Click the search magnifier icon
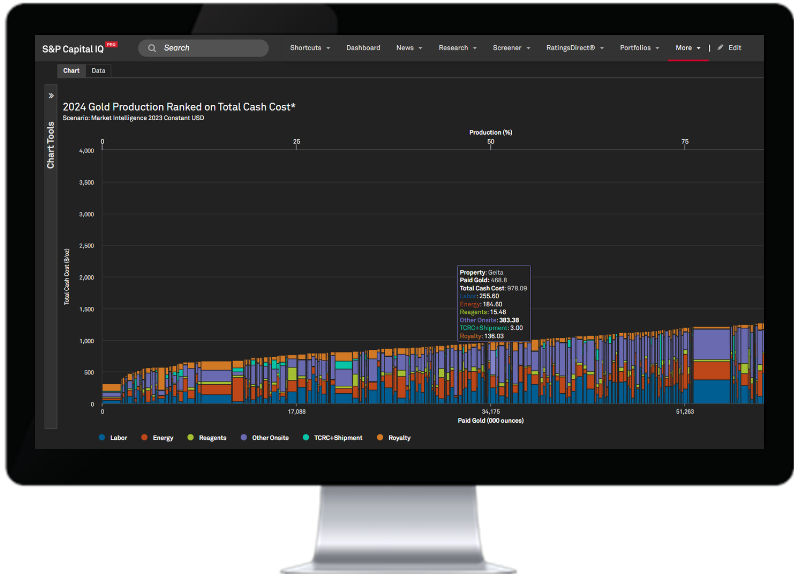 152,48
